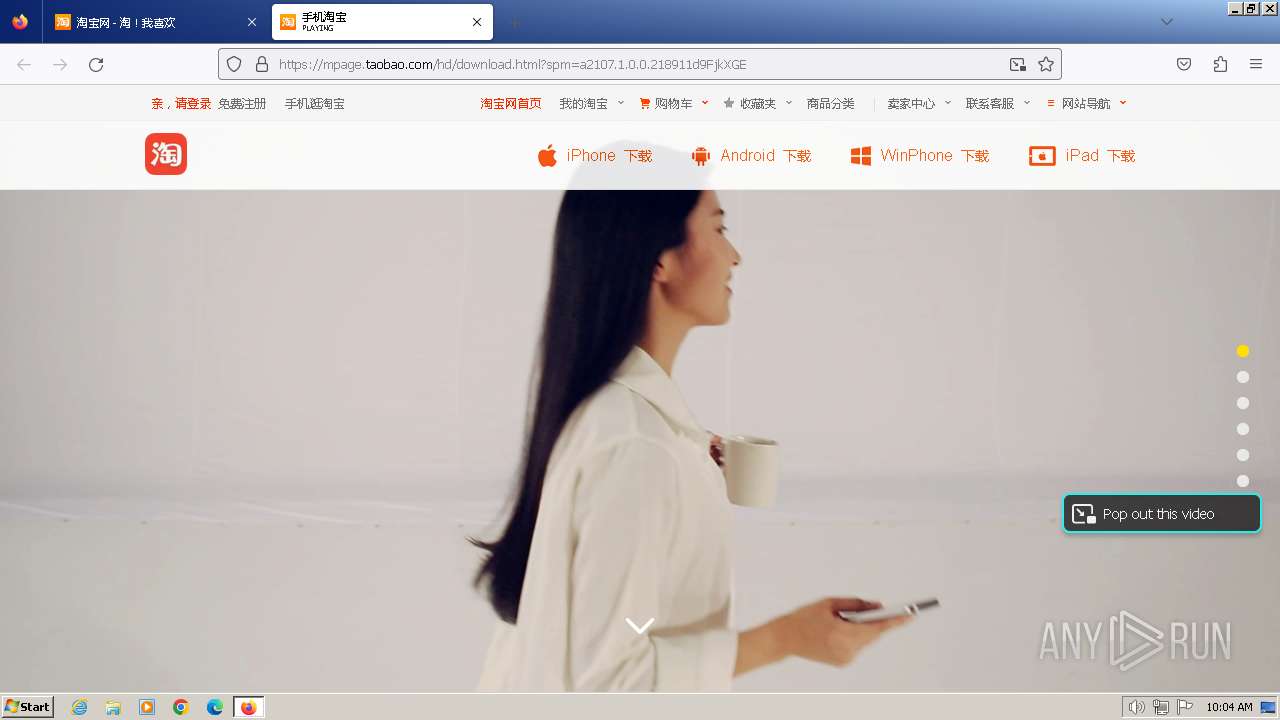Click the Firefox View icon
1280x720 pixels.
pos(20,22)
